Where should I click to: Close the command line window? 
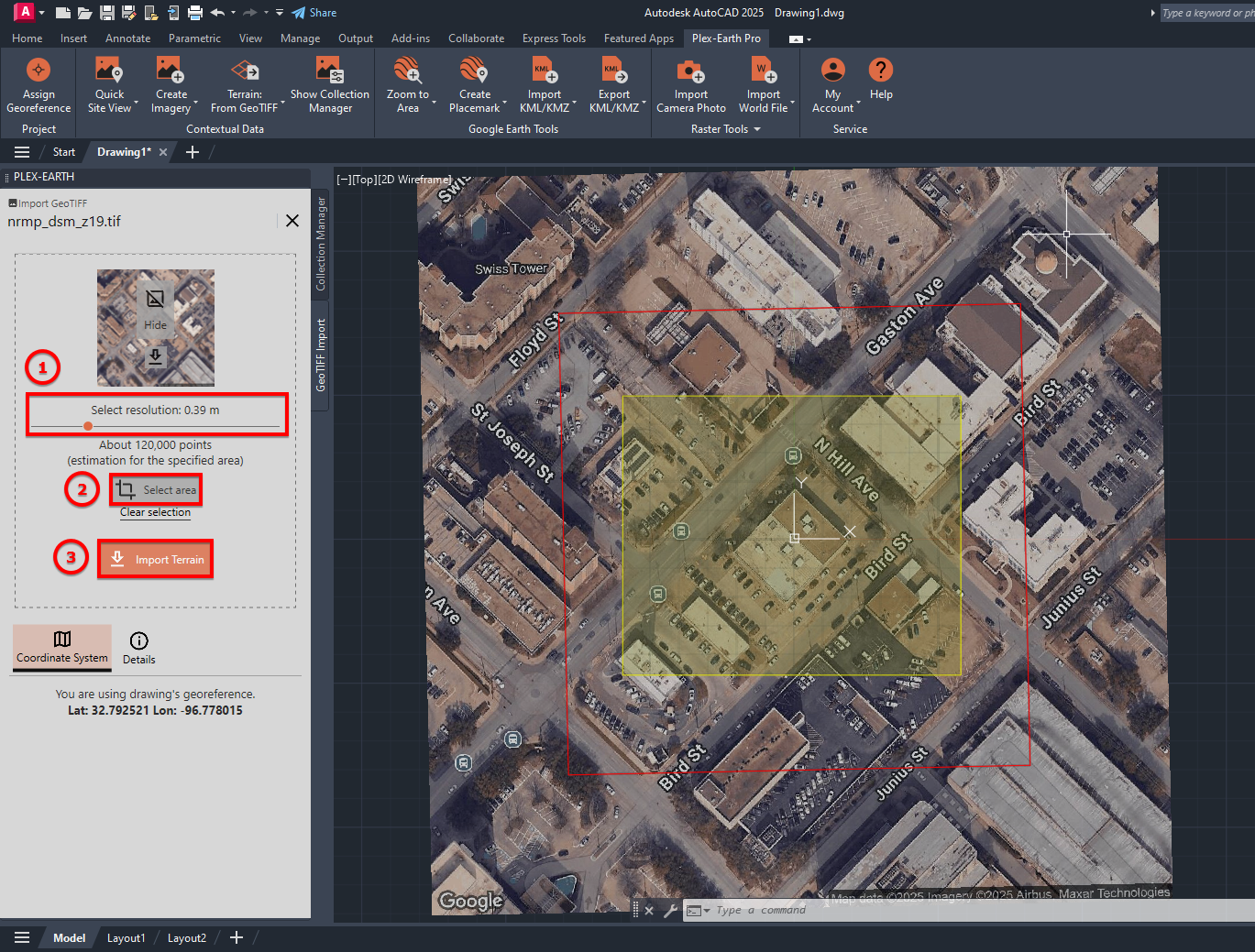click(649, 910)
